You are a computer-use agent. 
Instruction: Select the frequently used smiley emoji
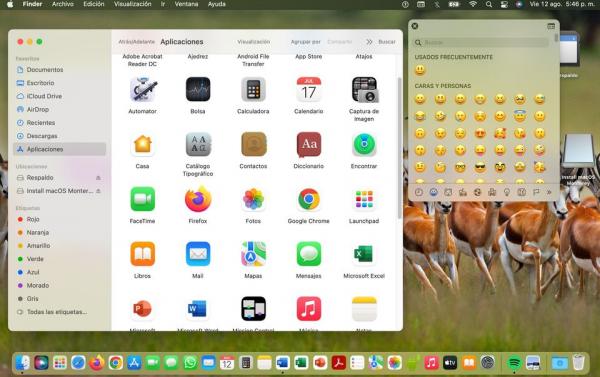[420, 70]
